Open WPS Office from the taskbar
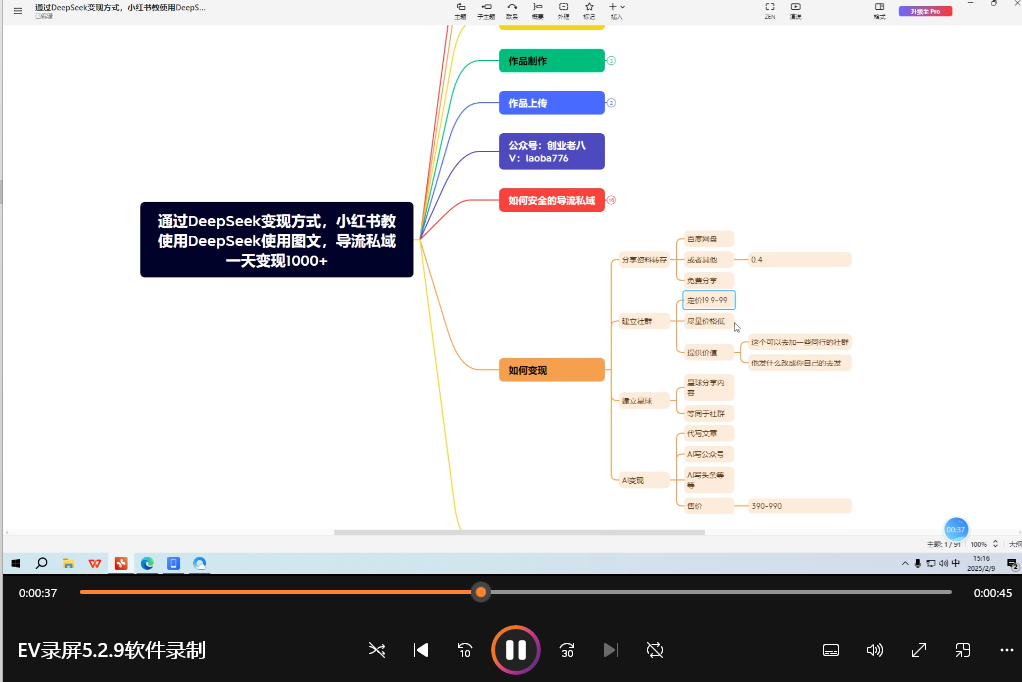Image resolution: width=1022 pixels, height=682 pixels. pyautogui.click(x=95, y=563)
